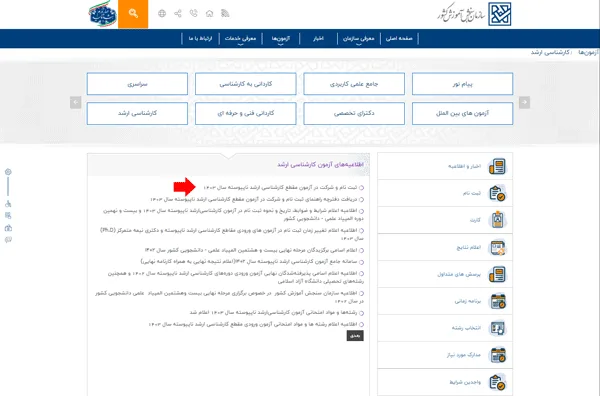Expand the معرفی خدمات menu

[240, 39]
